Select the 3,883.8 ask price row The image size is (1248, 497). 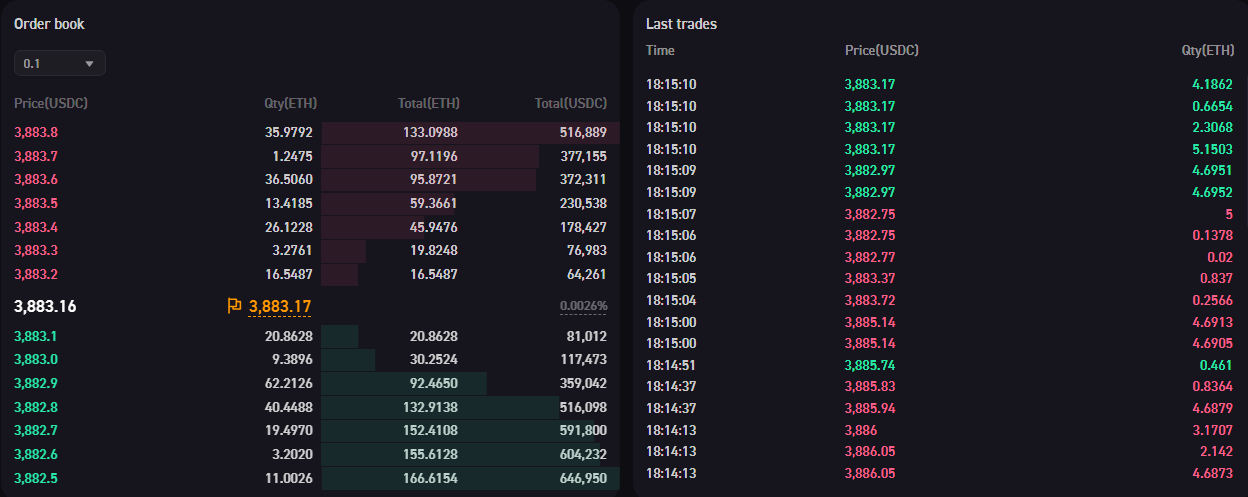tap(36, 132)
